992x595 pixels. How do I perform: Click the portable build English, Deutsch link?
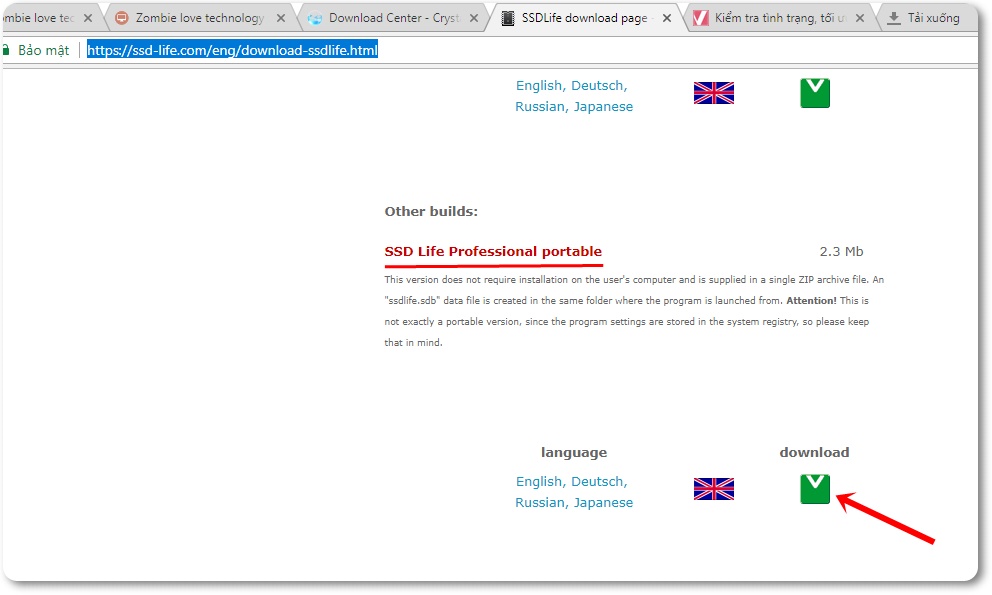pyautogui.click(x=573, y=492)
